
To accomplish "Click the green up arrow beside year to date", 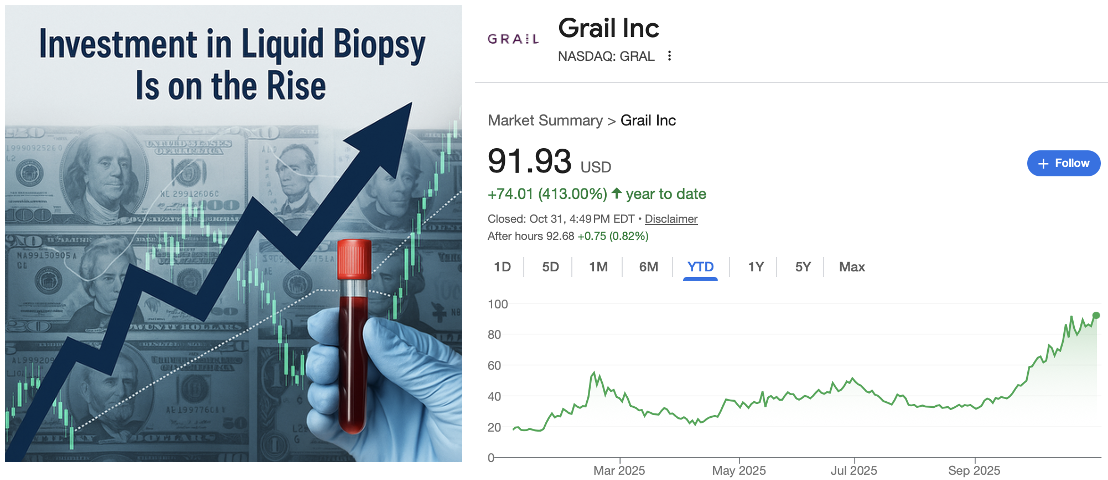I will [616, 194].
